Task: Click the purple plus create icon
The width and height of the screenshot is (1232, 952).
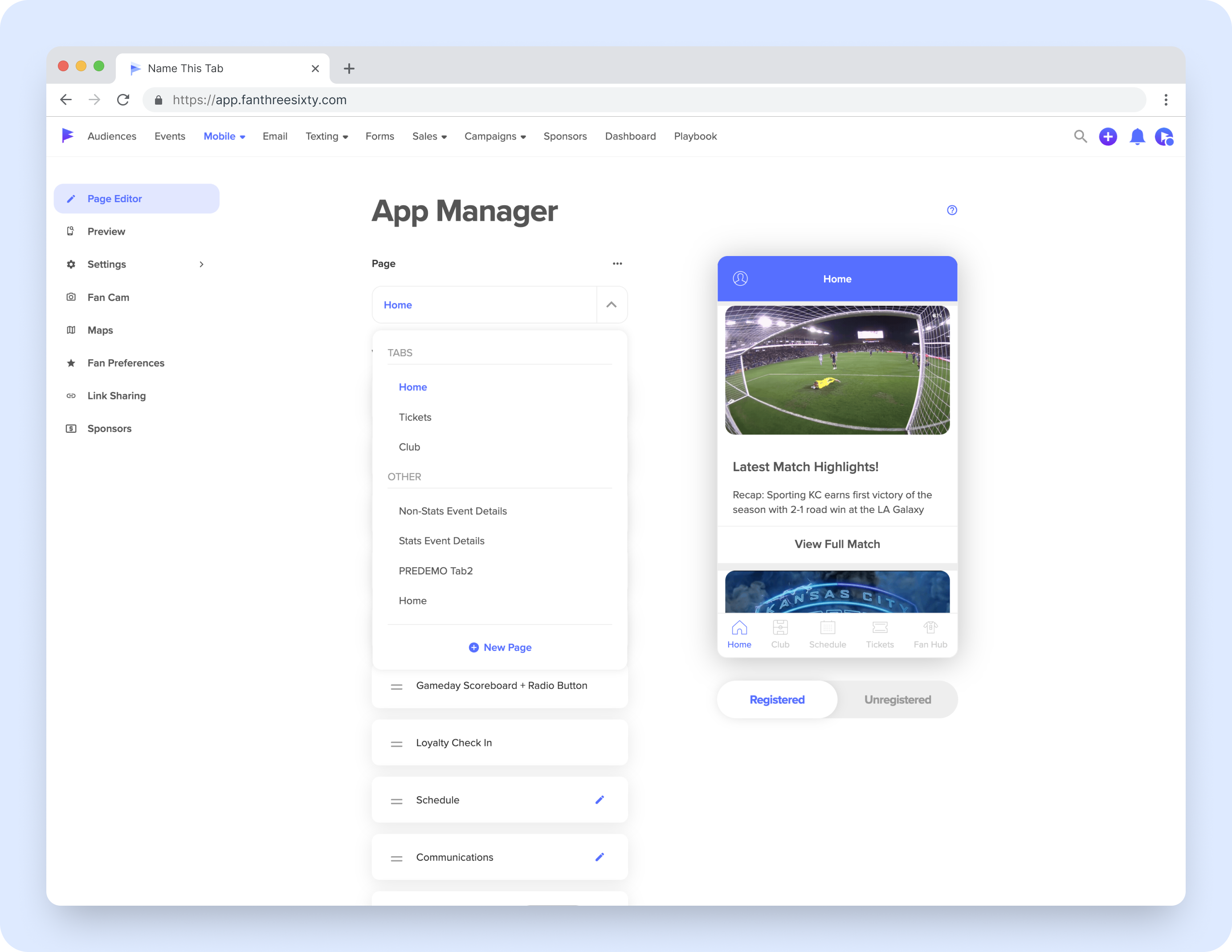Action: click(x=1108, y=137)
